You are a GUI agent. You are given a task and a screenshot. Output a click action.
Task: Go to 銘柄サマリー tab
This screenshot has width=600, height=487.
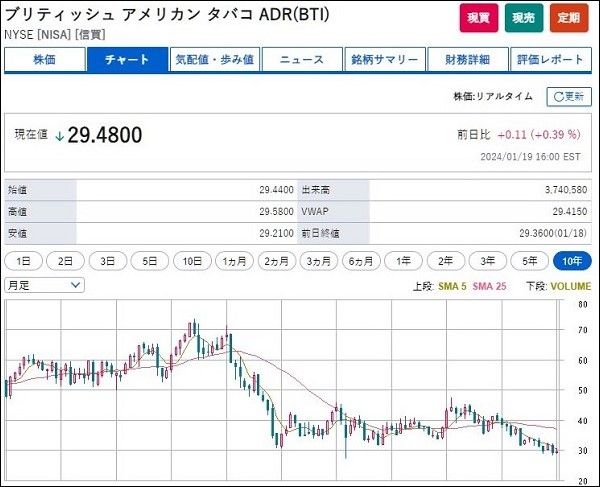point(385,60)
